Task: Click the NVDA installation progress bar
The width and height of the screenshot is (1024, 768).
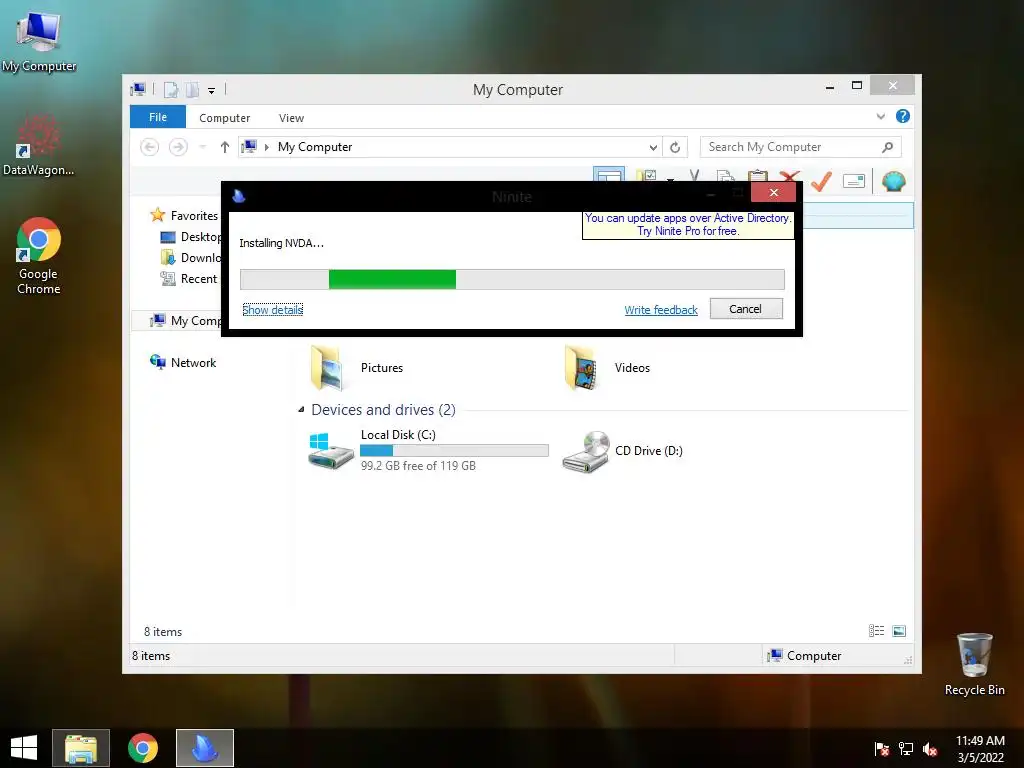Action: [x=512, y=280]
